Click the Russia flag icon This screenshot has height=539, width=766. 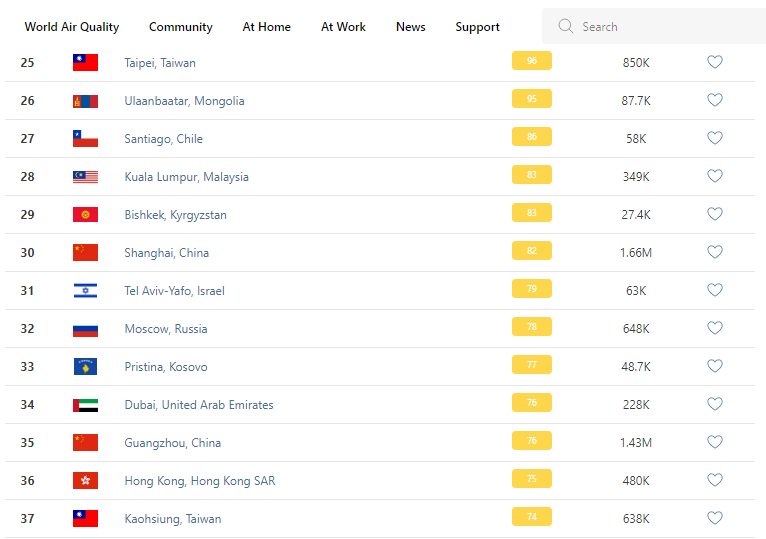(85, 329)
